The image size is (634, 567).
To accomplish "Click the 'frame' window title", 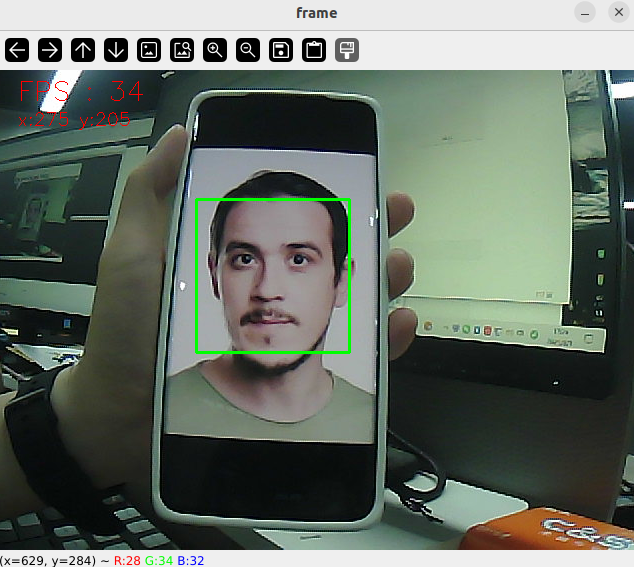I will (x=317, y=13).
